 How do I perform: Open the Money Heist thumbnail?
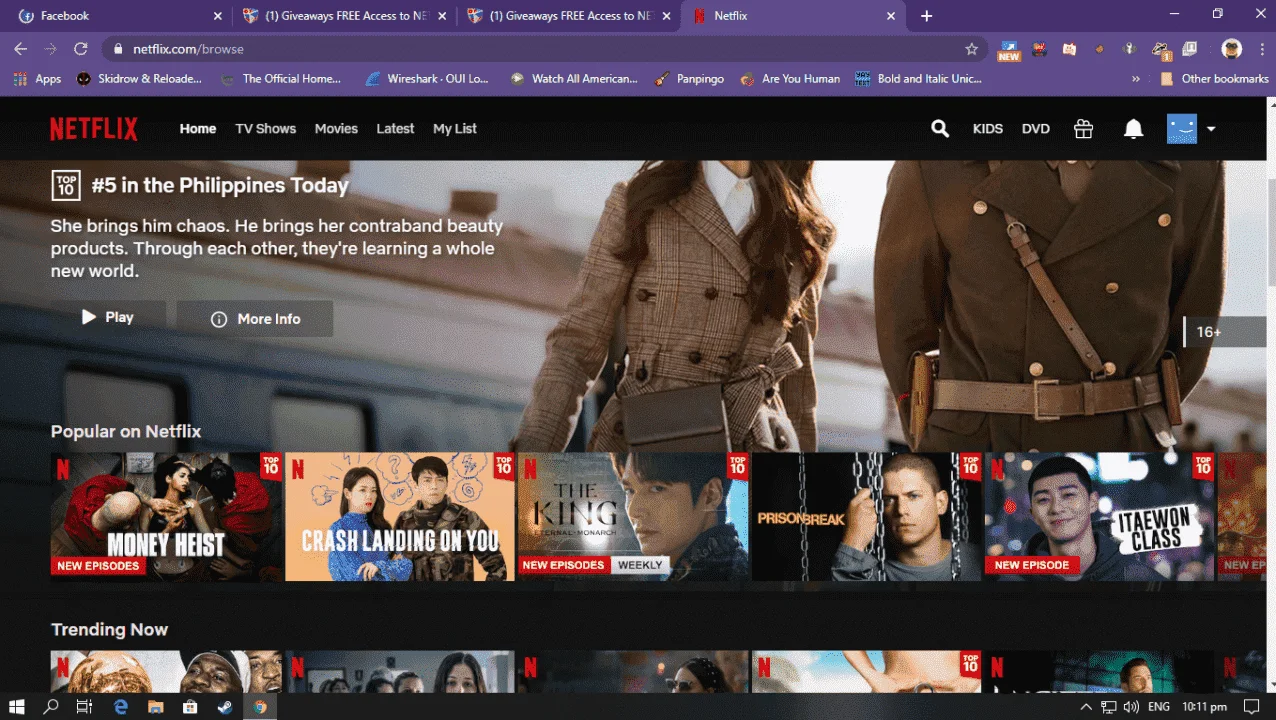(x=166, y=517)
